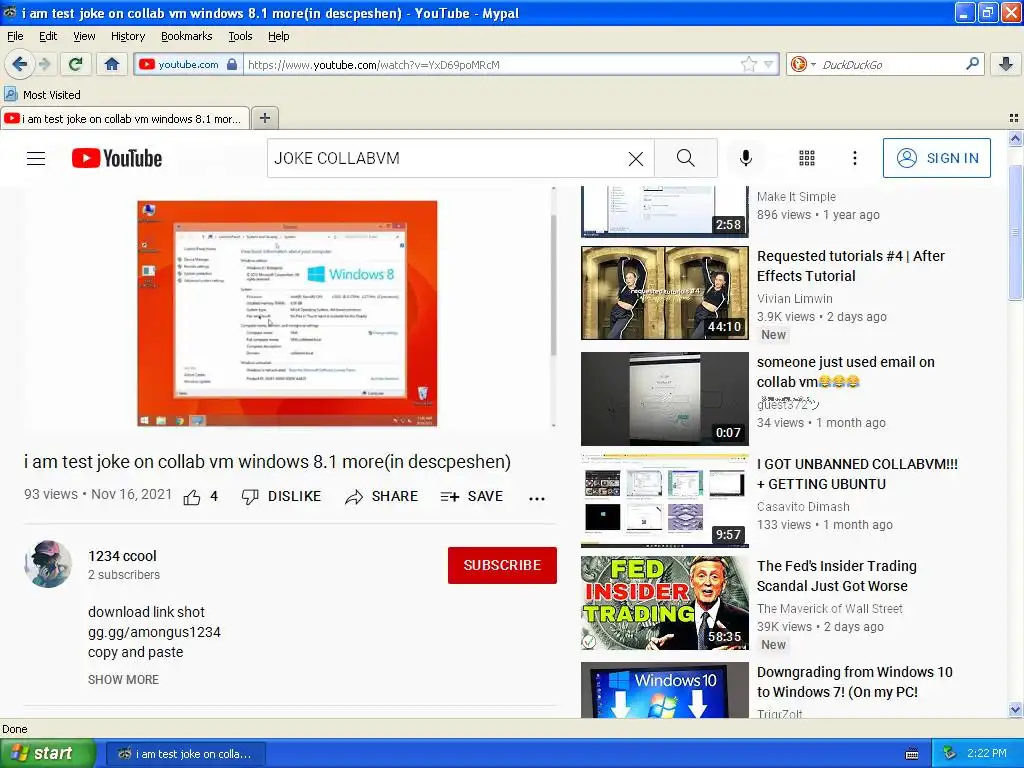This screenshot has height=768, width=1024.
Task: Open more actions ellipsis under video
Action: pos(537,499)
